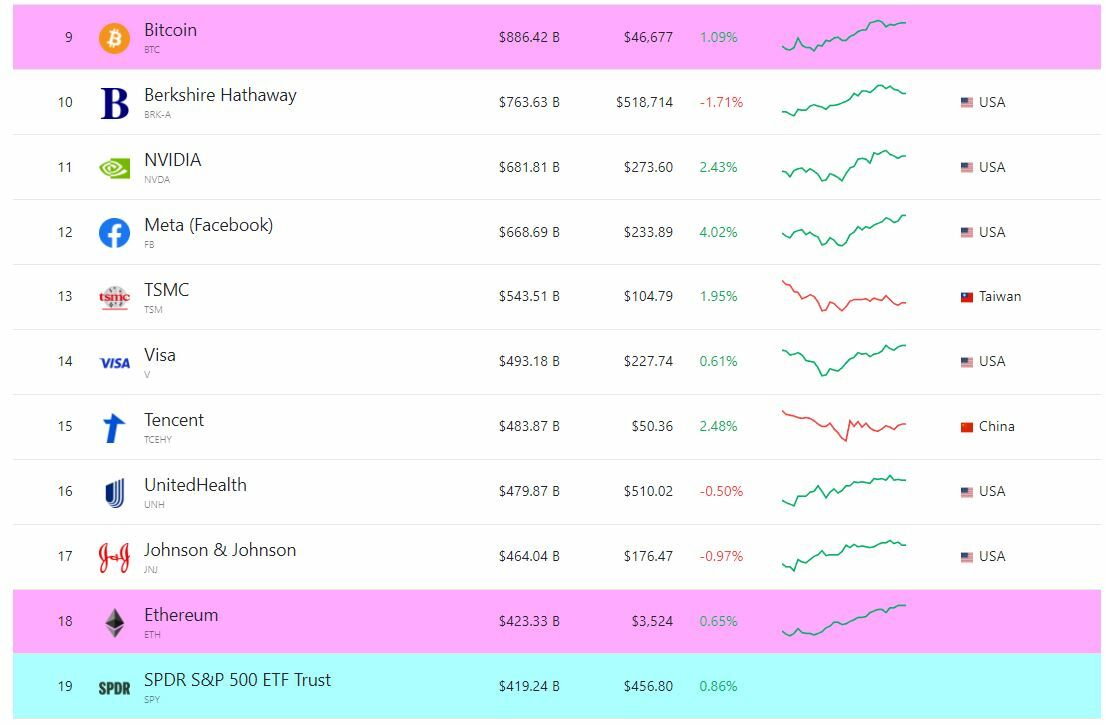This screenshot has width=1106, height=724.
Task: Click the Visa logo icon
Action: point(114,363)
